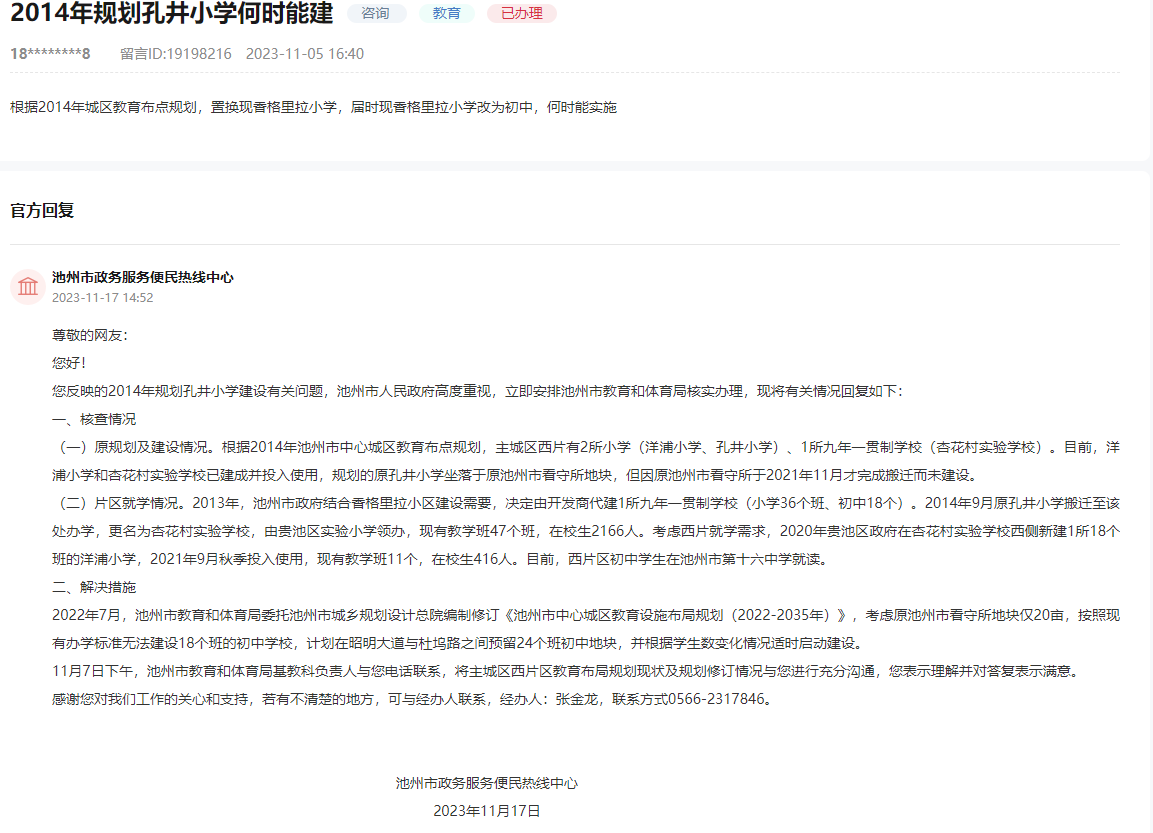Click the paragraph starting 您反映的2014年规划孔井小学
1153x833 pixels.
477,391
